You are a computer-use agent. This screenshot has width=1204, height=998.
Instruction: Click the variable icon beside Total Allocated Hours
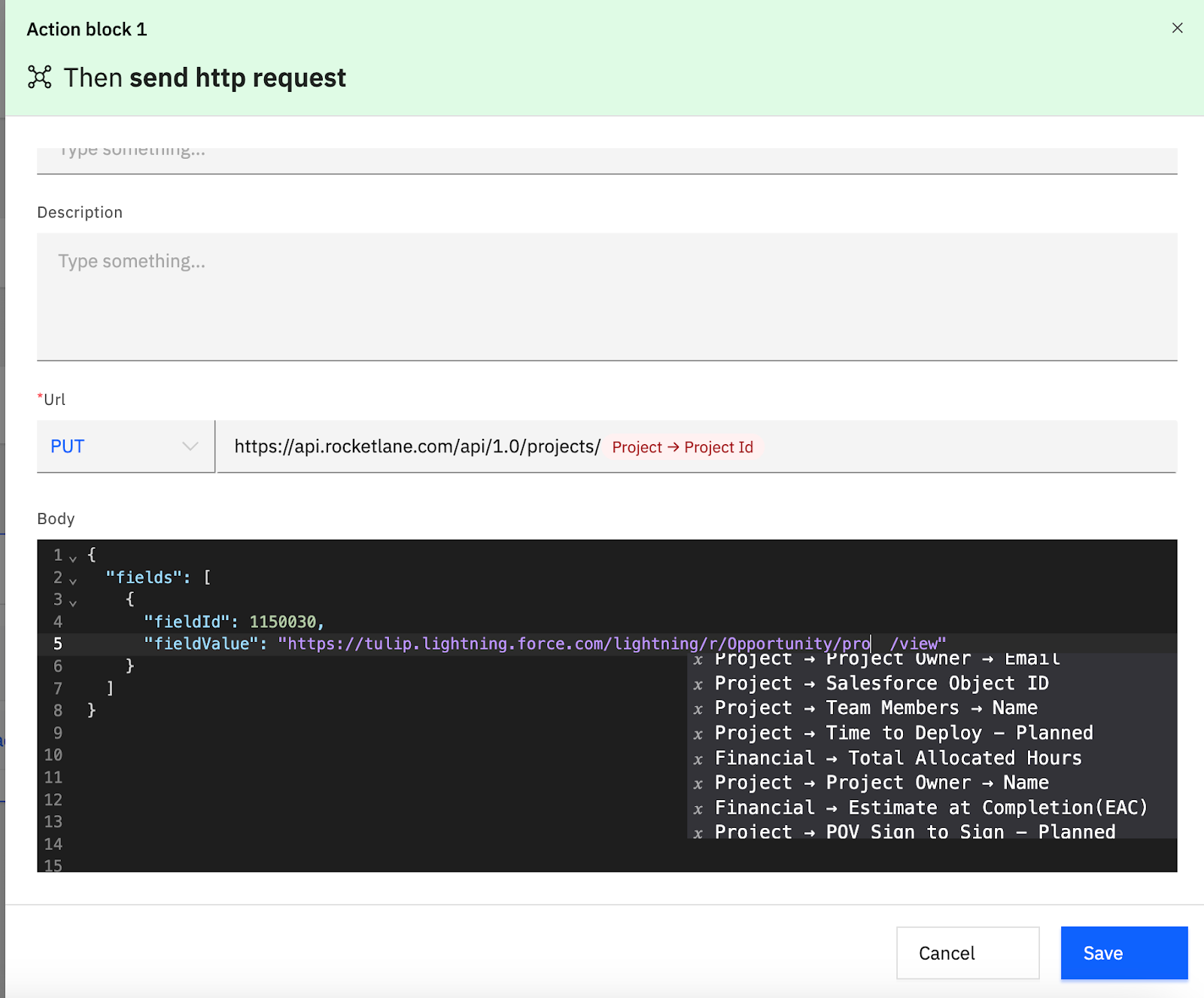tap(698, 759)
